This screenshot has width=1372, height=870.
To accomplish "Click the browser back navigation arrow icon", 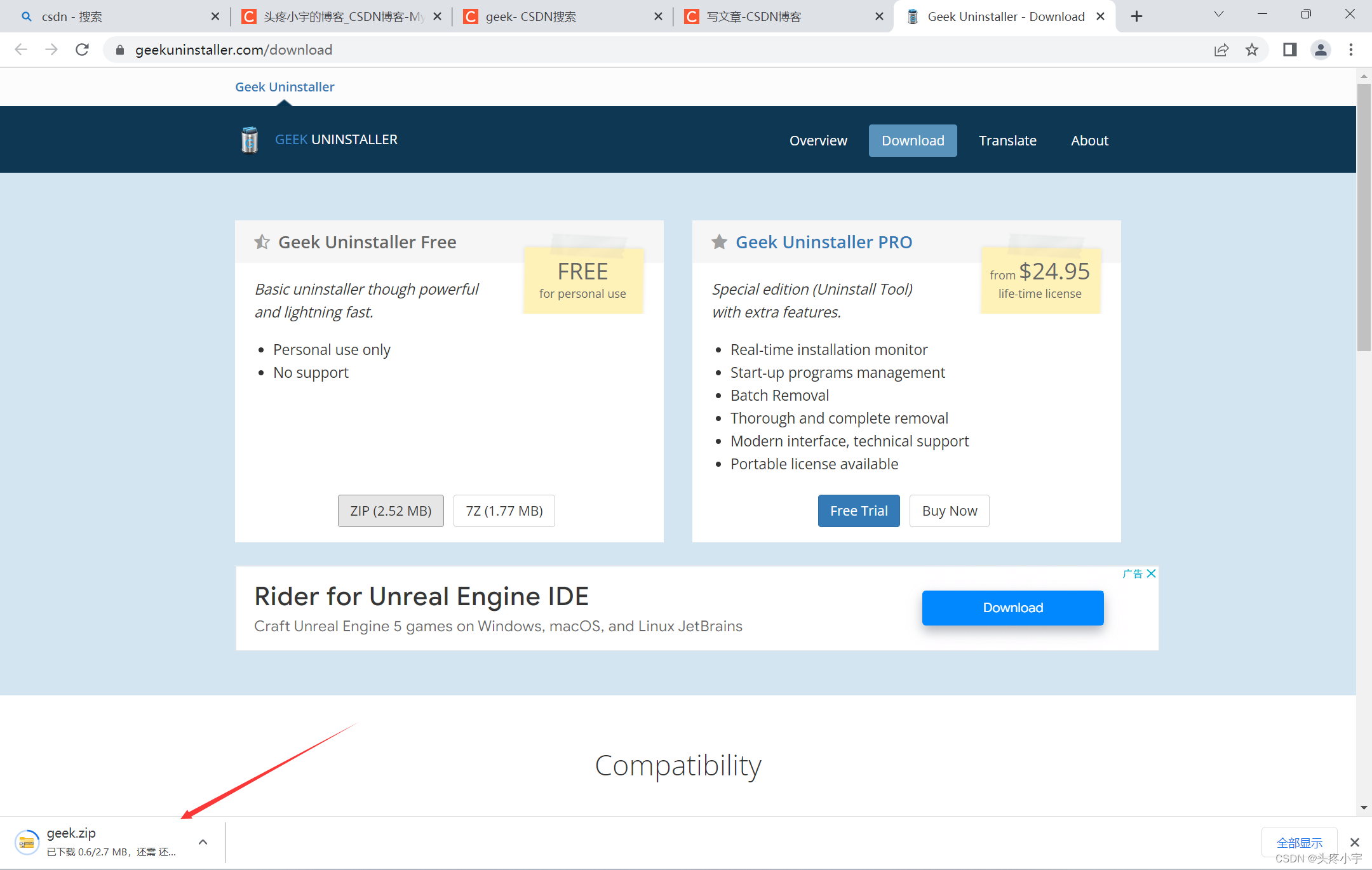I will tap(21, 49).
